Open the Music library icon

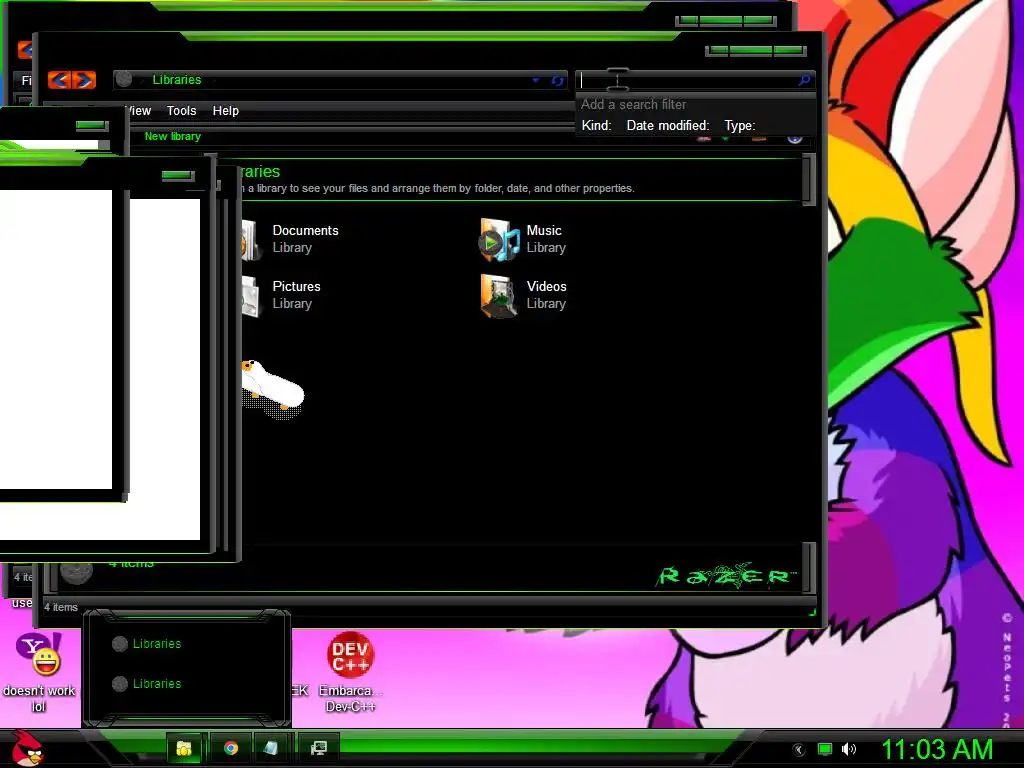coord(500,240)
